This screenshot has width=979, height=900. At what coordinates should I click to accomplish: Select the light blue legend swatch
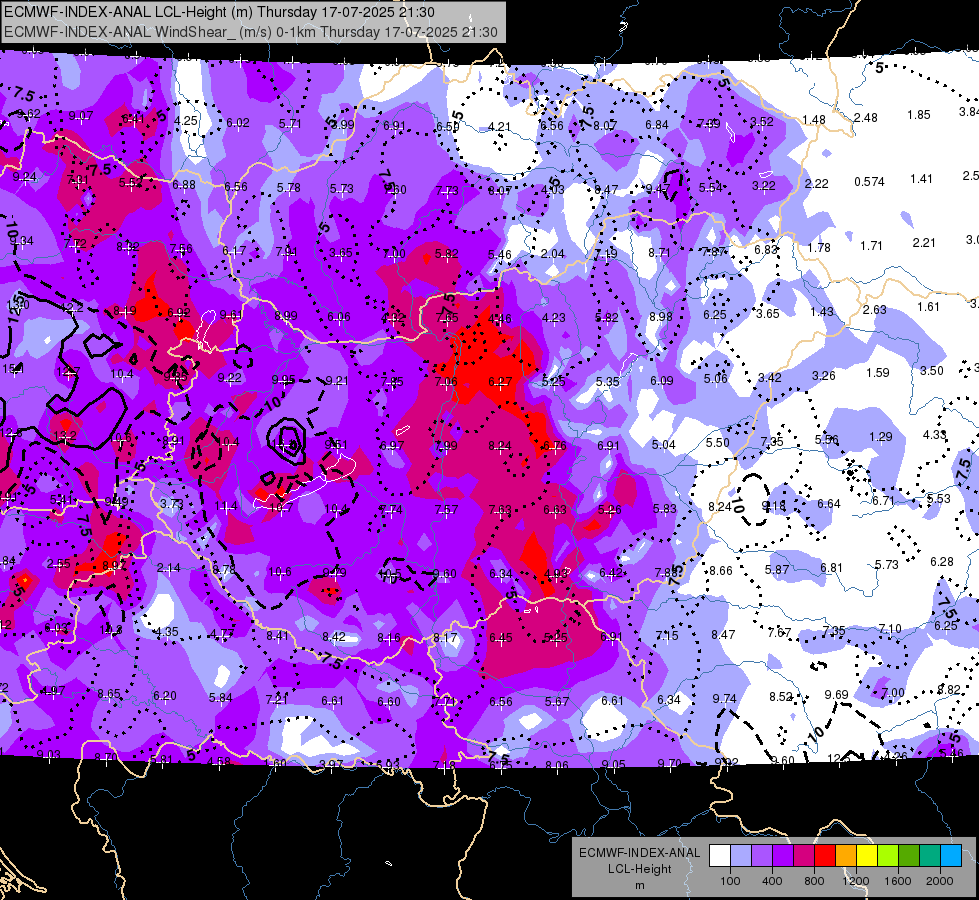point(951,856)
